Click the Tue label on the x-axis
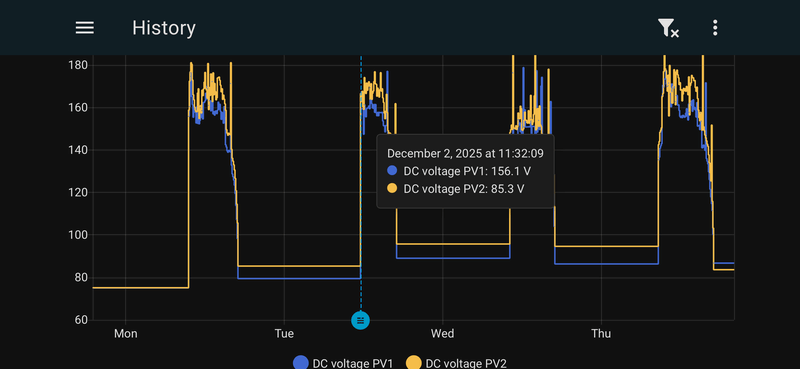Viewport: 800px width, 369px height. pos(284,334)
